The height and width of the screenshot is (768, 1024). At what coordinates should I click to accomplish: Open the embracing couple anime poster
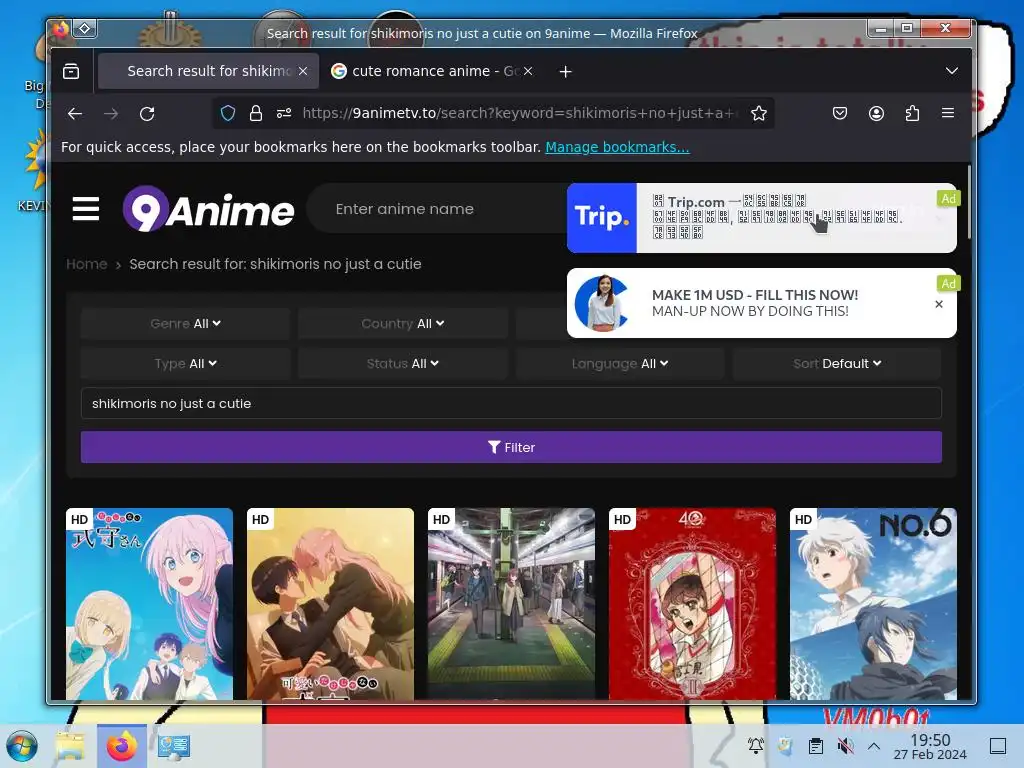coord(330,604)
